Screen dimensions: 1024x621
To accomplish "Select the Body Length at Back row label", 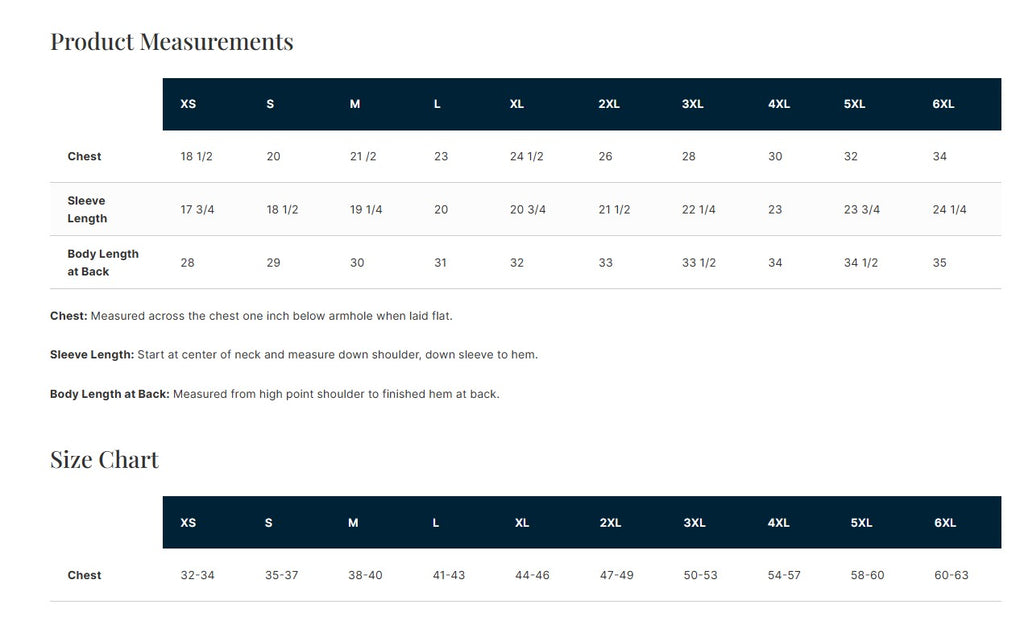I will point(103,263).
